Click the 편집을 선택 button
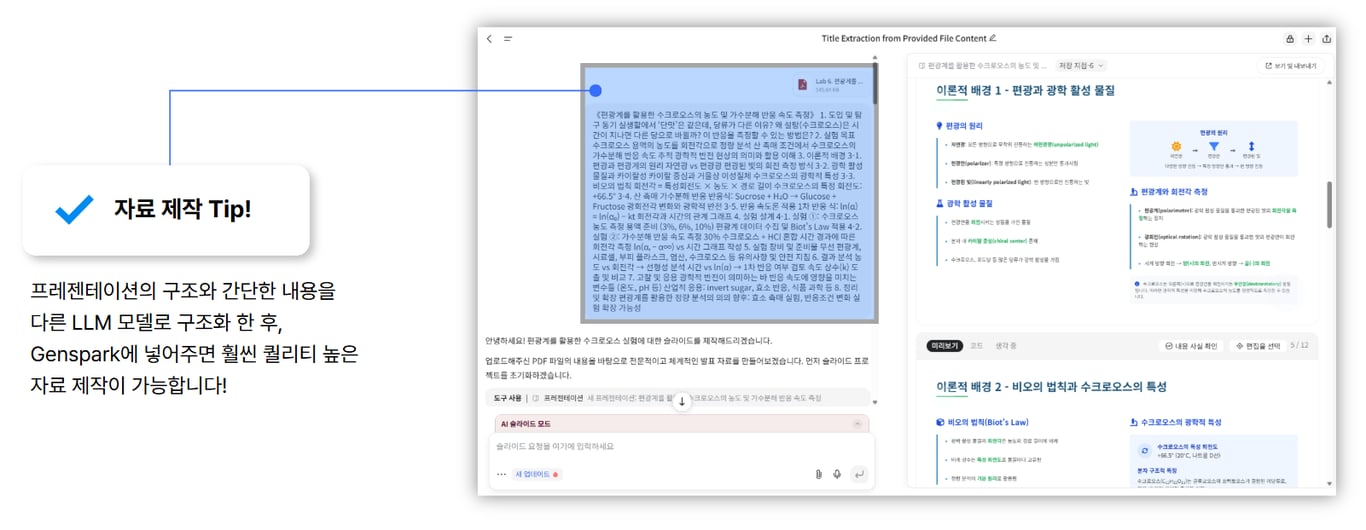The image size is (1366, 530). [x=1256, y=346]
